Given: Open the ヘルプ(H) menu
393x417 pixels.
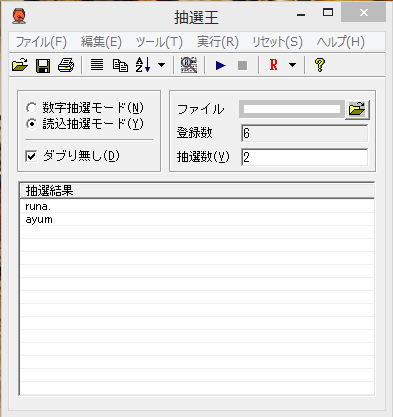Looking at the screenshot, I should 341,42.
